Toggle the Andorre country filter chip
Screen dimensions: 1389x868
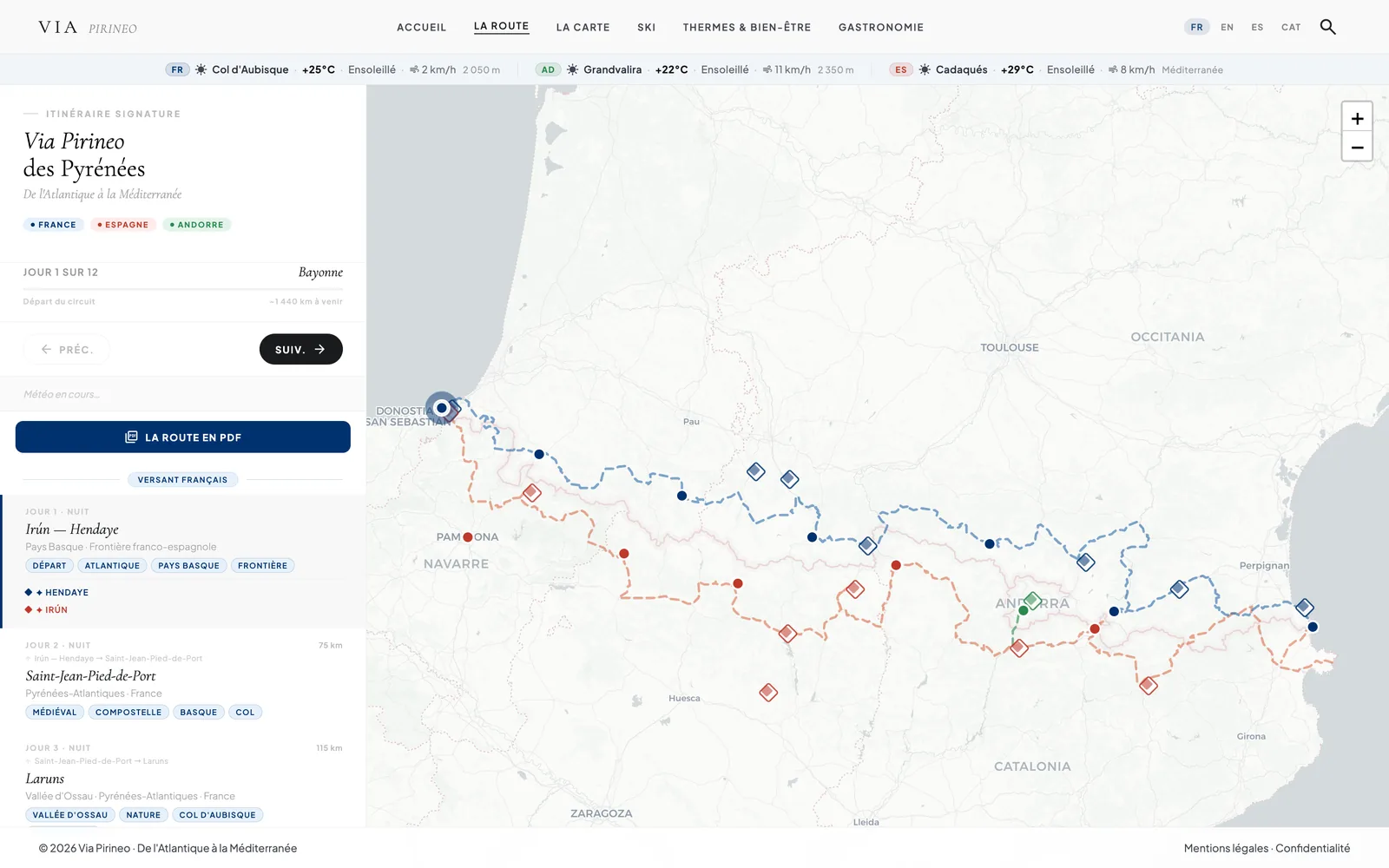[x=196, y=225]
